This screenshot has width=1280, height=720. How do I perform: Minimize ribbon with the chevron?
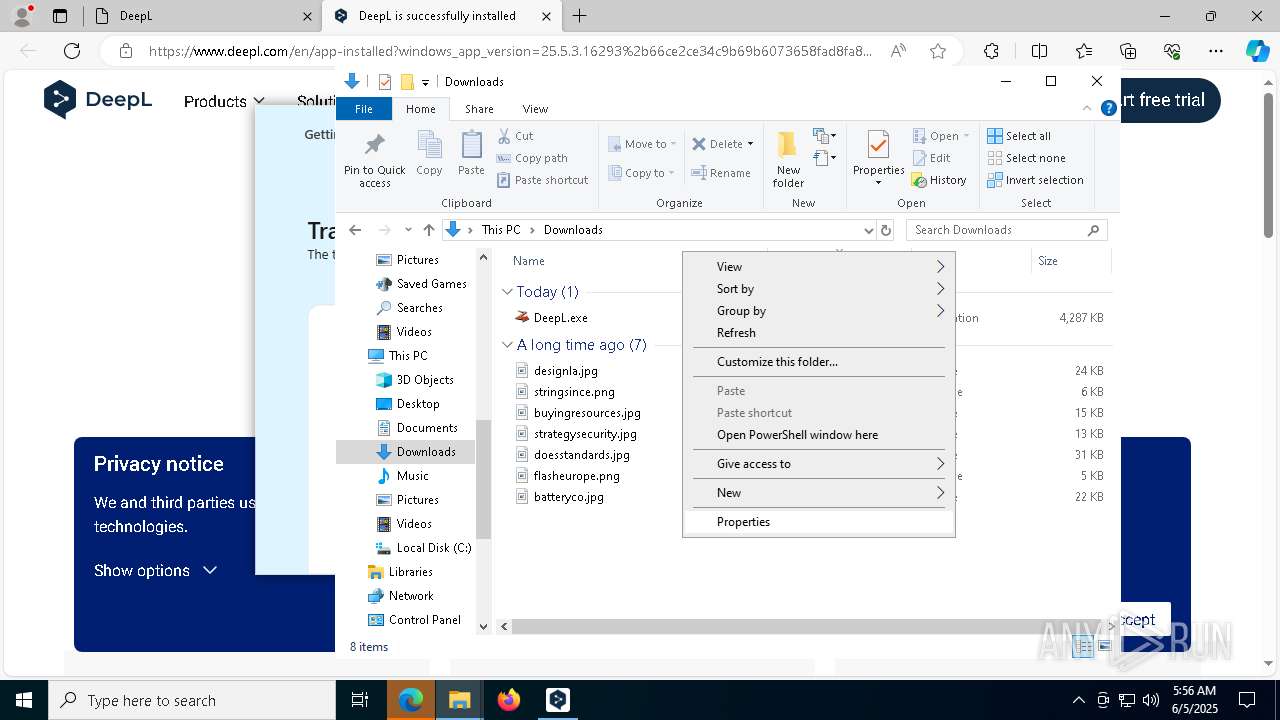(x=1087, y=109)
